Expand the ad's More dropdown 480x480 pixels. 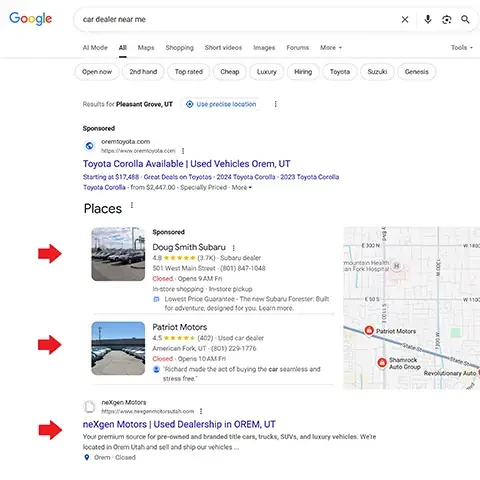click(242, 187)
